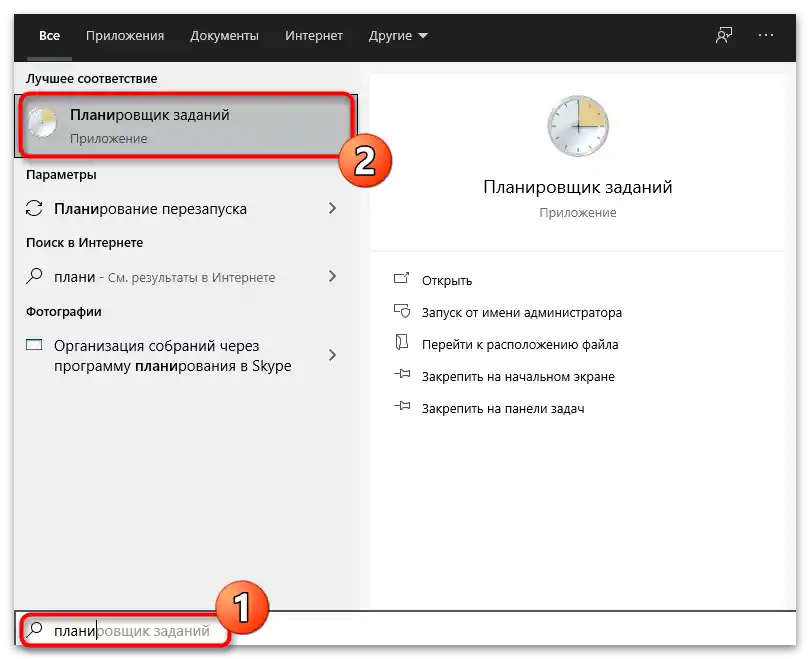The width and height of the screenshot is (810, 659).
Task: Click file location icon beside Перейти к расположению
Action: pos(401,342)
